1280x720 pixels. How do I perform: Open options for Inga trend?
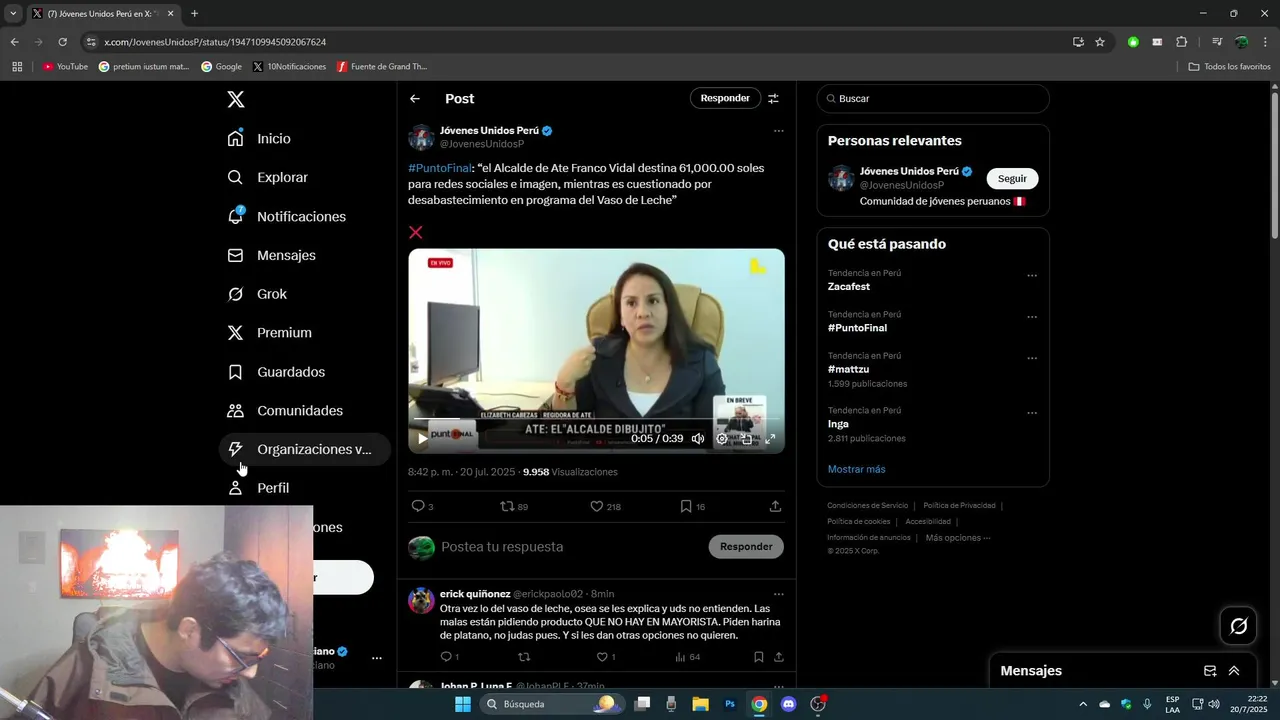pos(1032,413)
